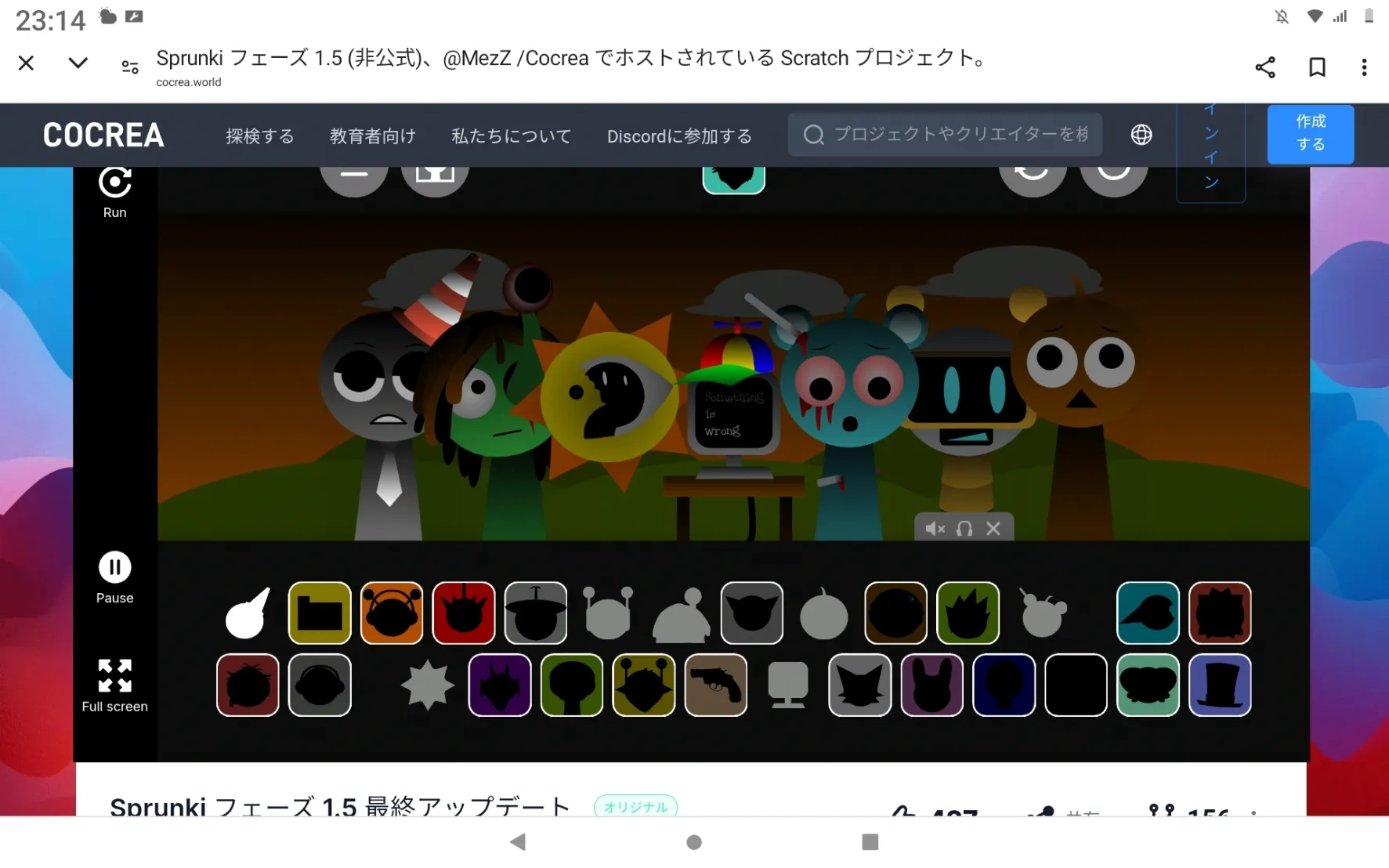
Task: Share the page via share icon
Action: (1265, 67)
